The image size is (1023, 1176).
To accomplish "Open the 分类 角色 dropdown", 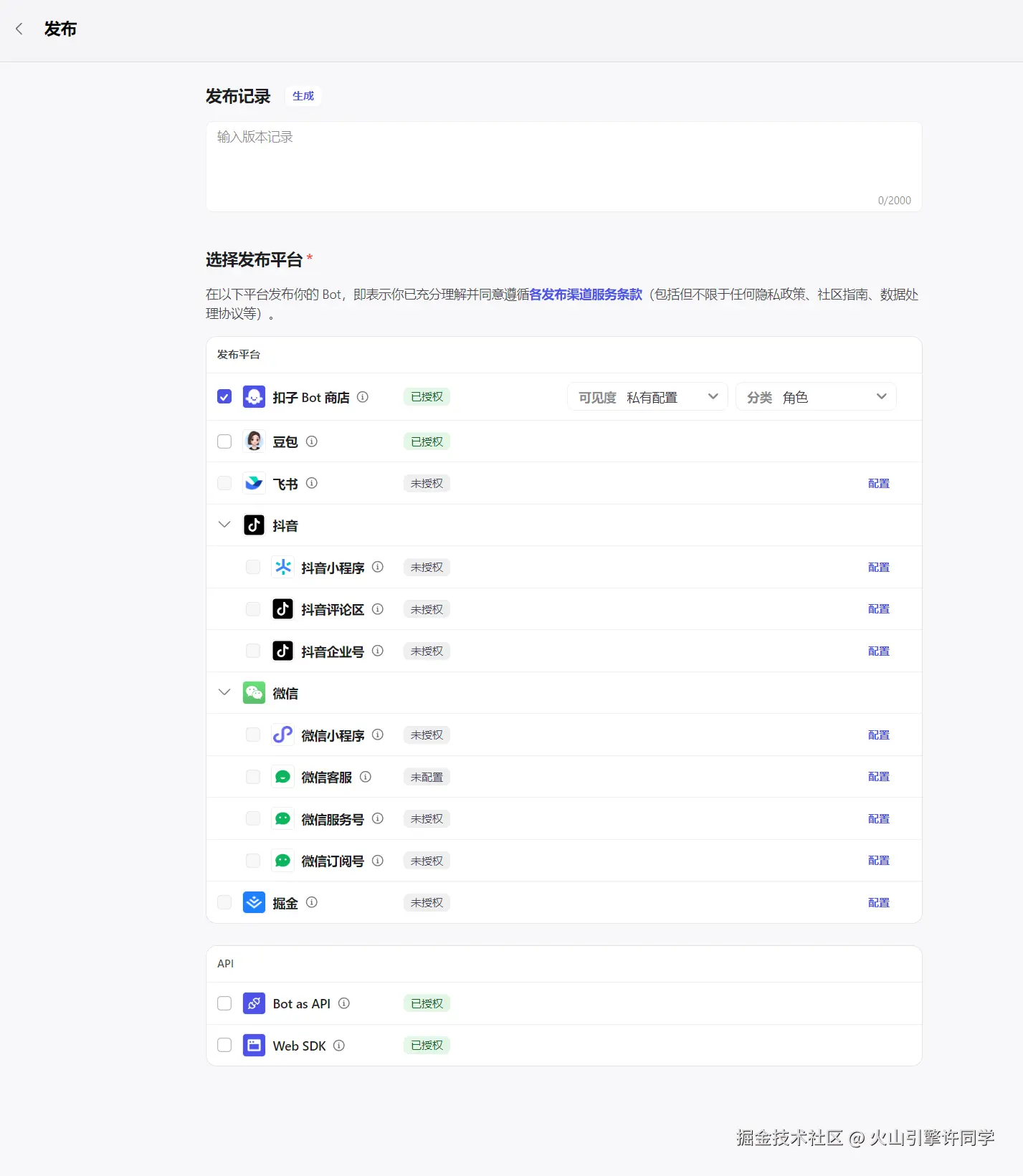I will click(816, 397).
